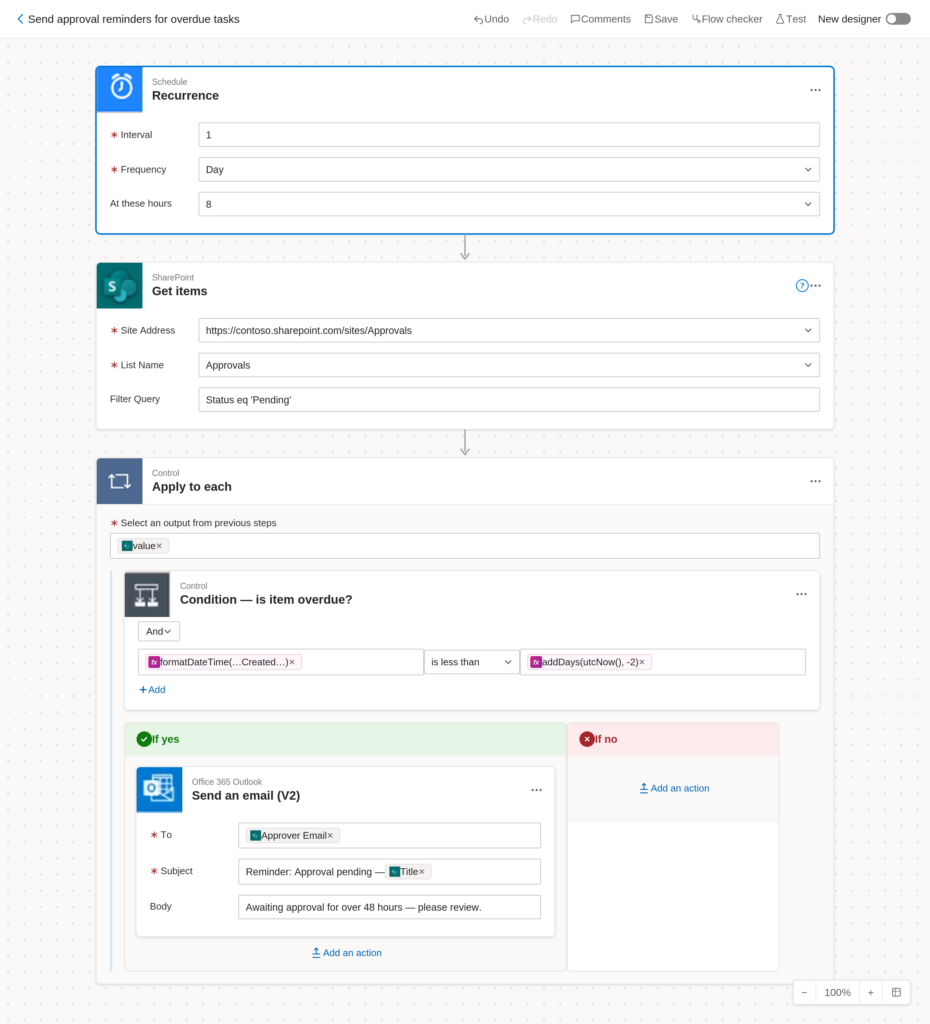Viewport: 930px width, 1024px height.
Task: Click the Redo button
Action: pos(539,19)
